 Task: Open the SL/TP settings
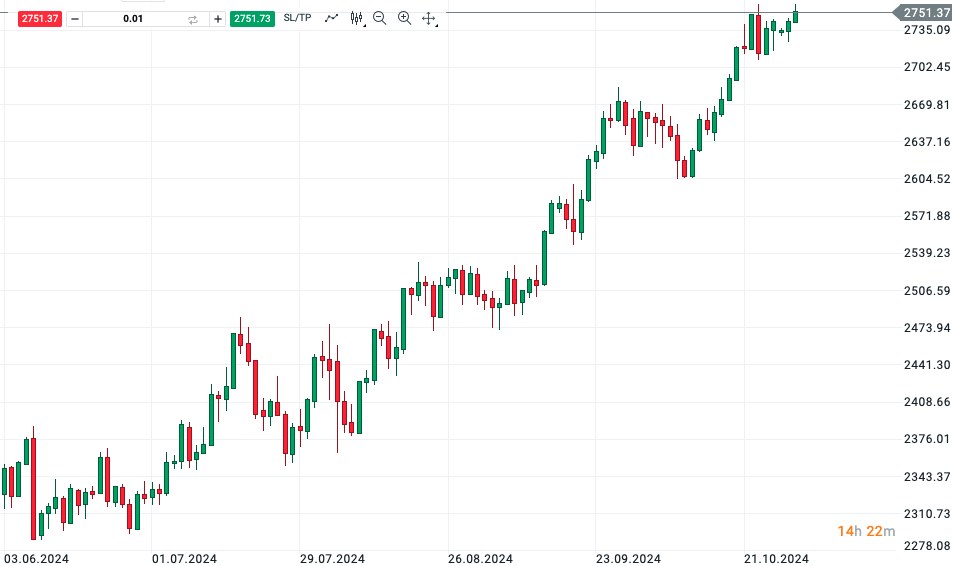297,18
